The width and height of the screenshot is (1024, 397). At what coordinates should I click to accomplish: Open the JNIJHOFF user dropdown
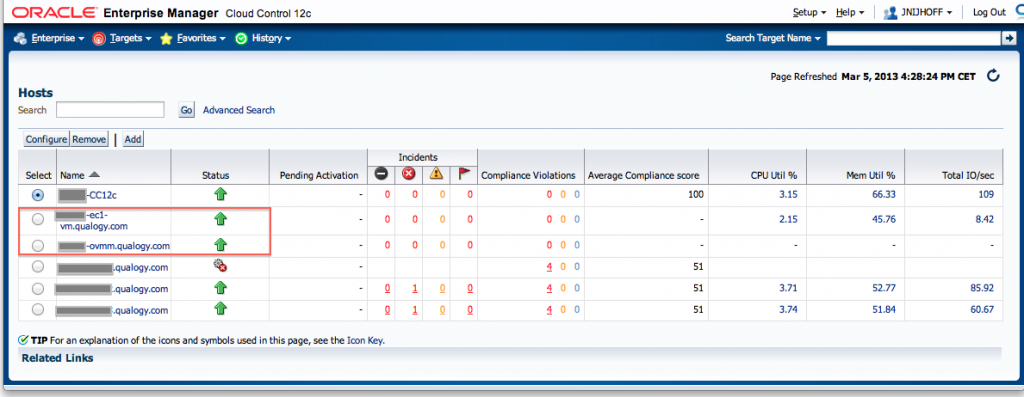918,12
